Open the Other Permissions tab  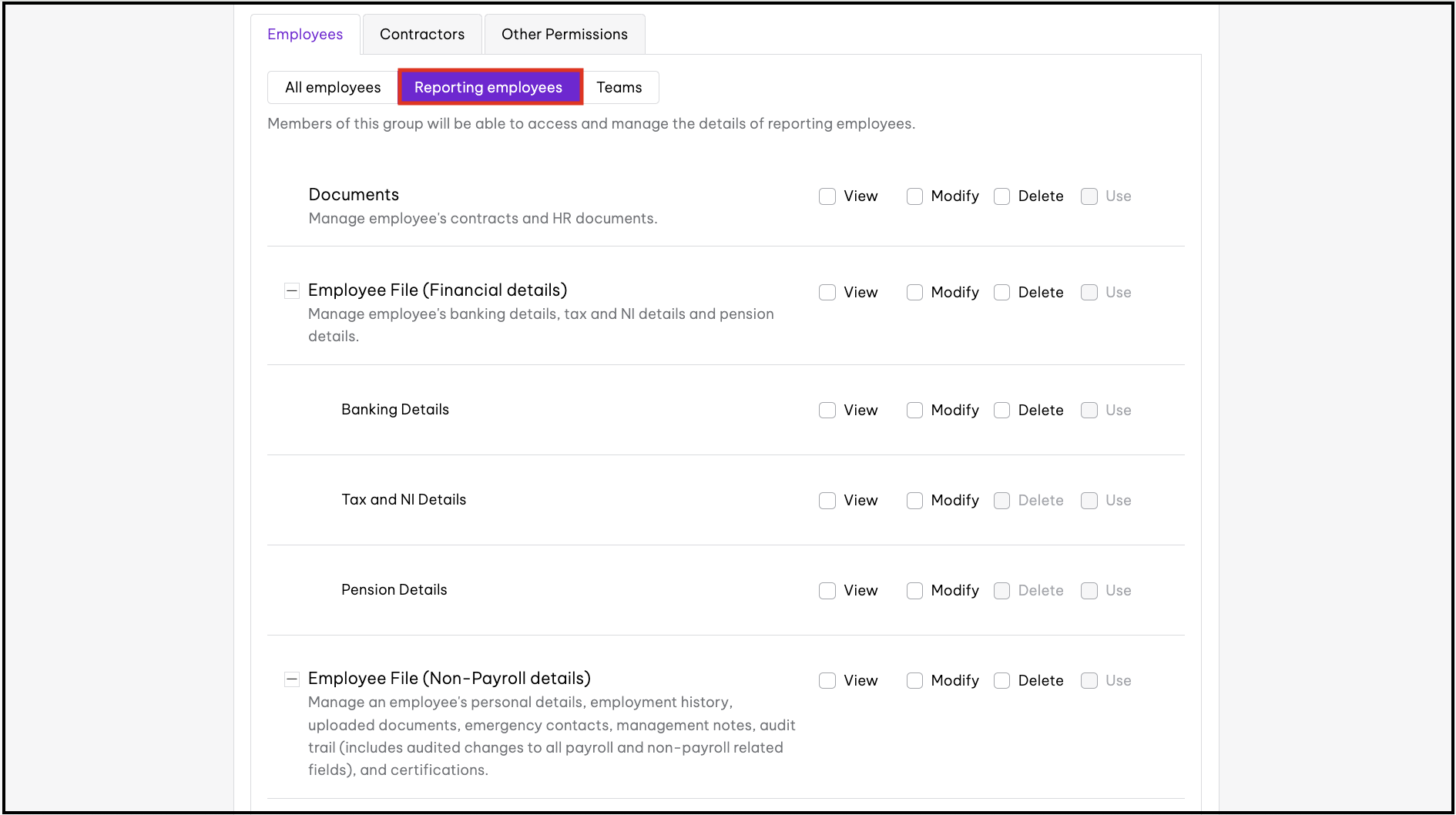564,35
